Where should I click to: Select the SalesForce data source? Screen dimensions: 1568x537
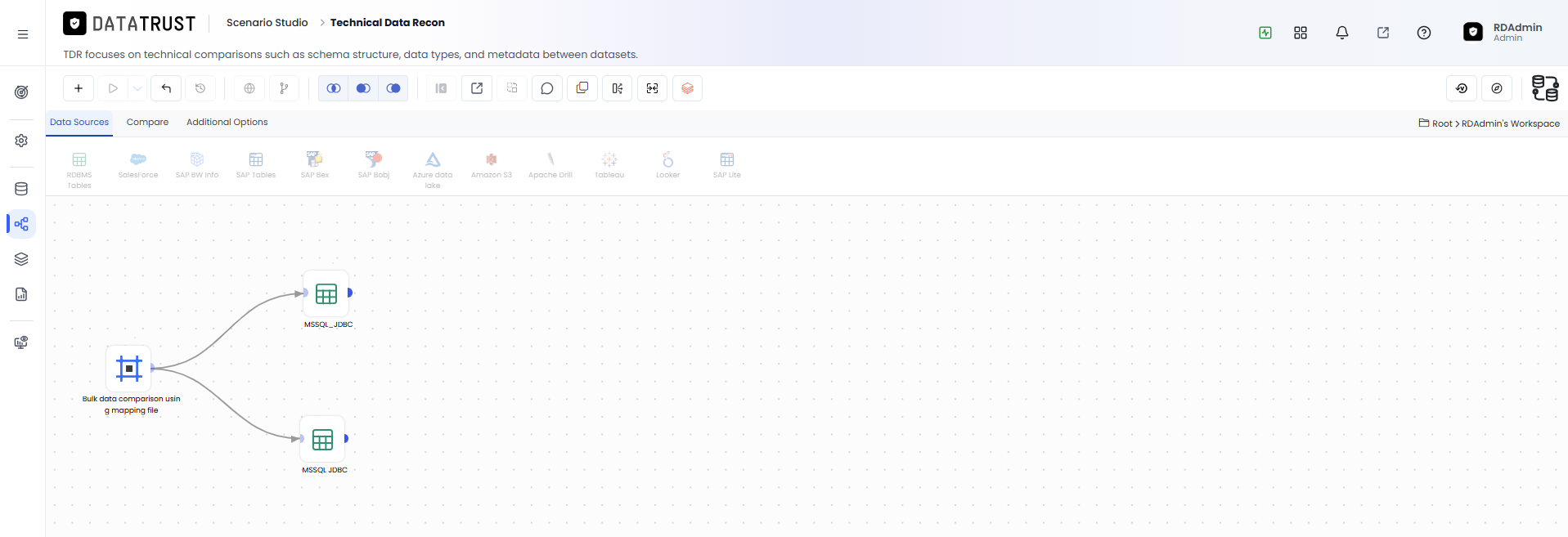[x=138, y=165]
